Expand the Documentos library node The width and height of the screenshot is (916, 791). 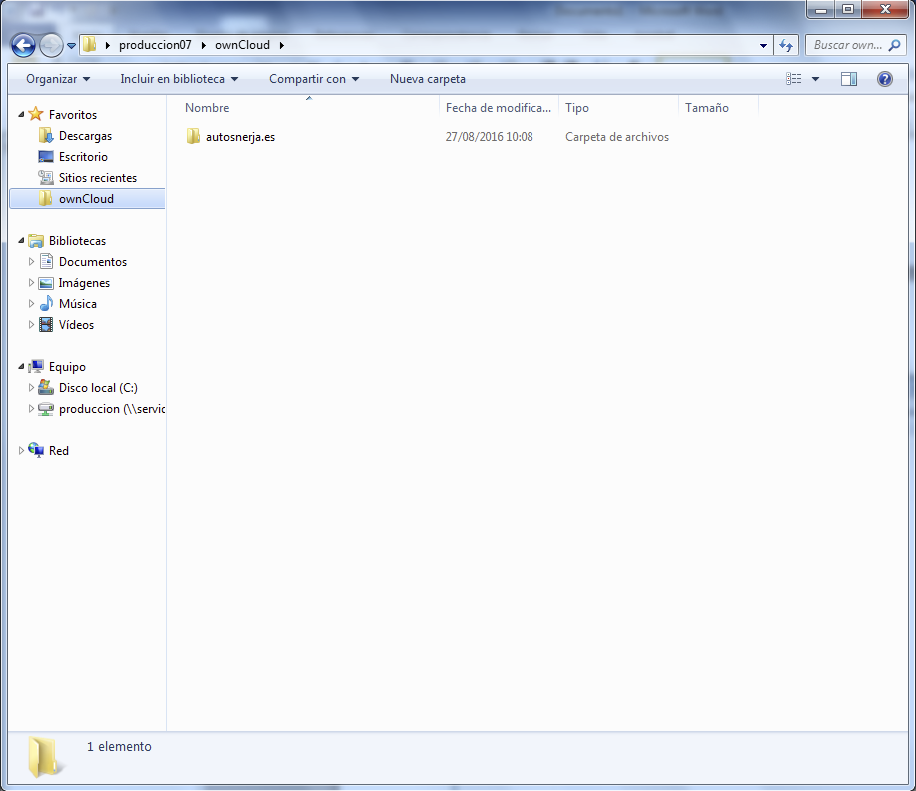pyautogui.click(x=32, y=262)
